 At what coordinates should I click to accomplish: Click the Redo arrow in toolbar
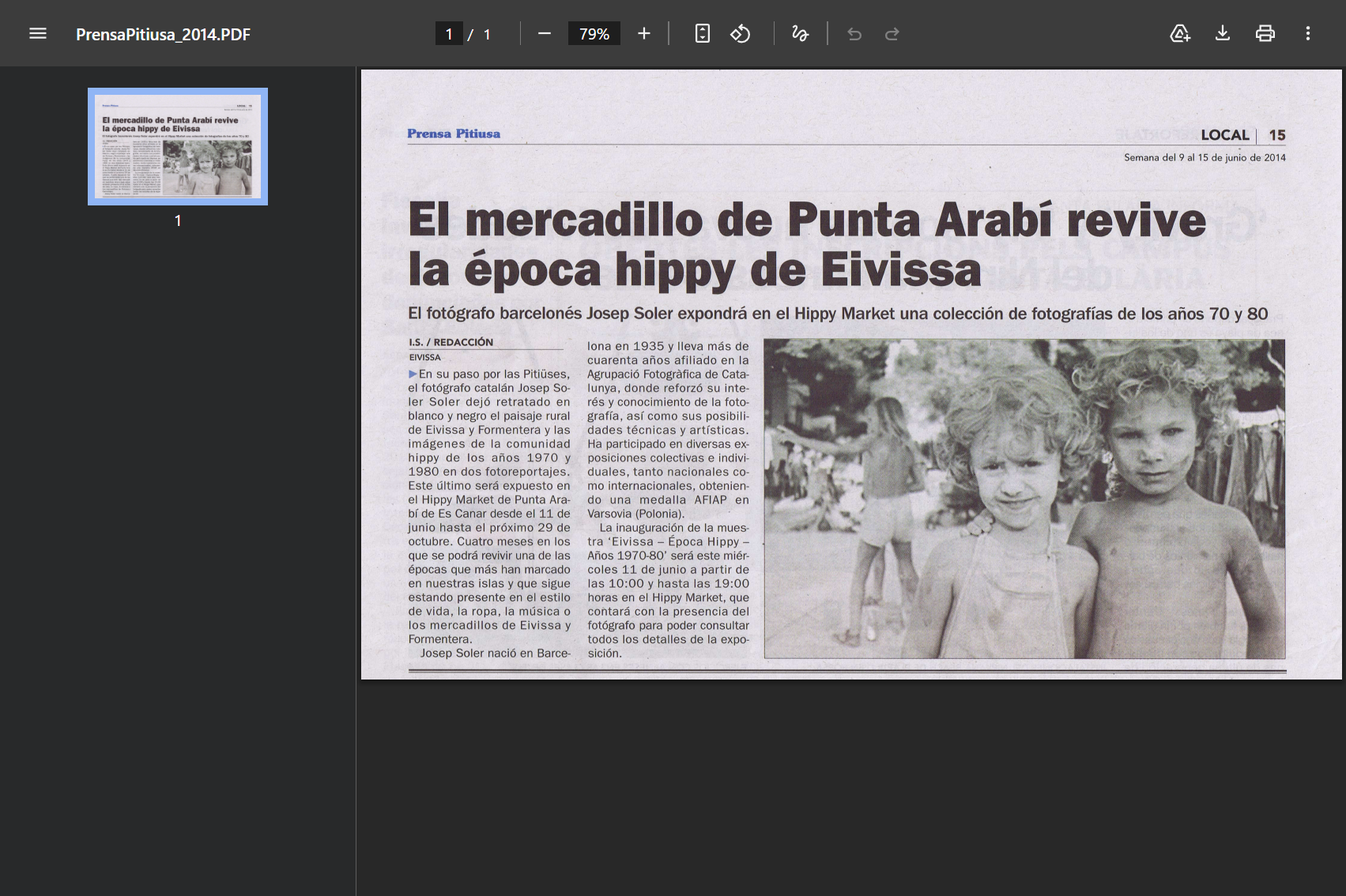tap(892, 34)
